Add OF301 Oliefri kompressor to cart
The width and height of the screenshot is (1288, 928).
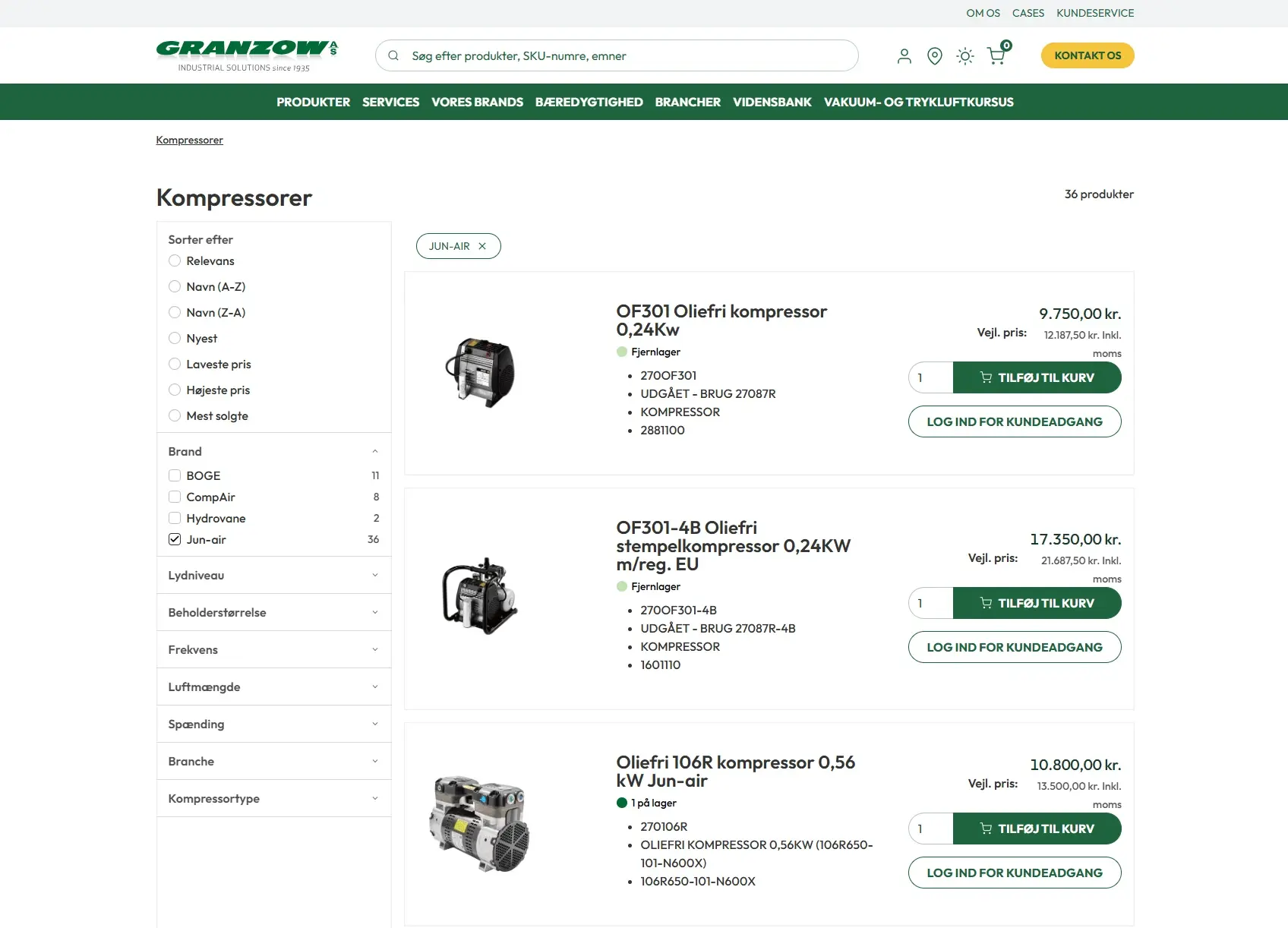coord(1037,377)
